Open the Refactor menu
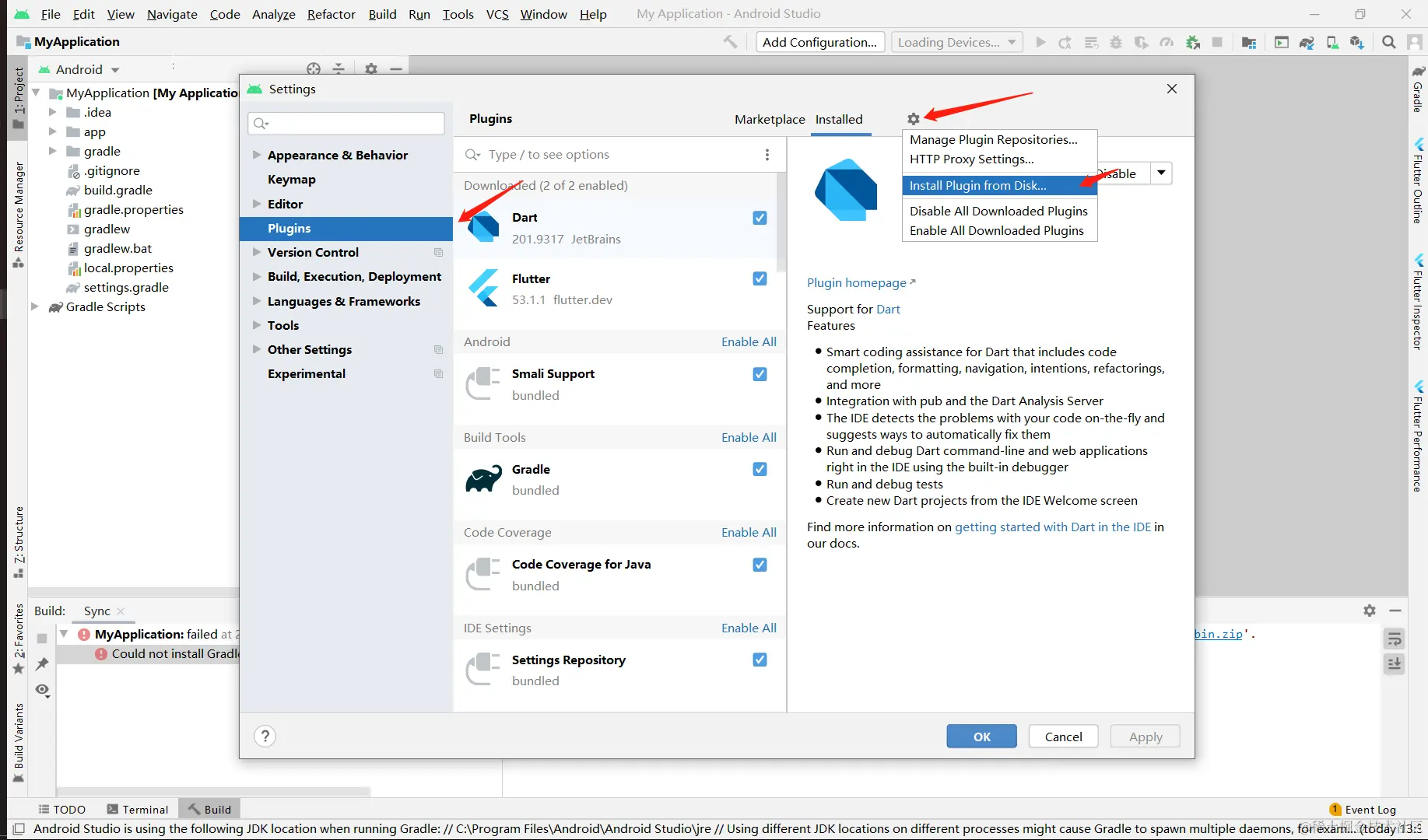The image size is (1428, 840). tap(331, 14)
